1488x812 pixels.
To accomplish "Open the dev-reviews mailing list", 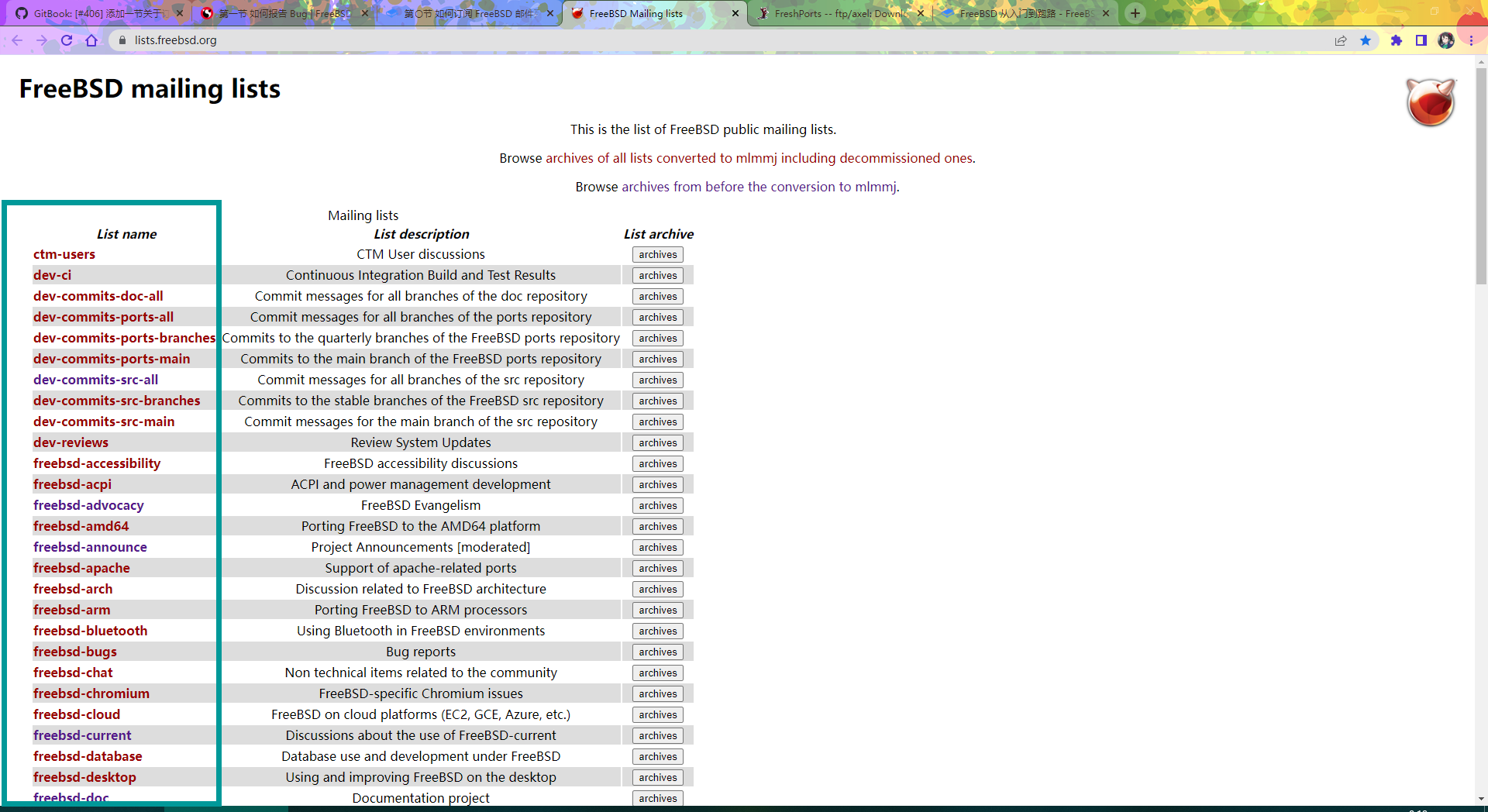I will (71, 442).
